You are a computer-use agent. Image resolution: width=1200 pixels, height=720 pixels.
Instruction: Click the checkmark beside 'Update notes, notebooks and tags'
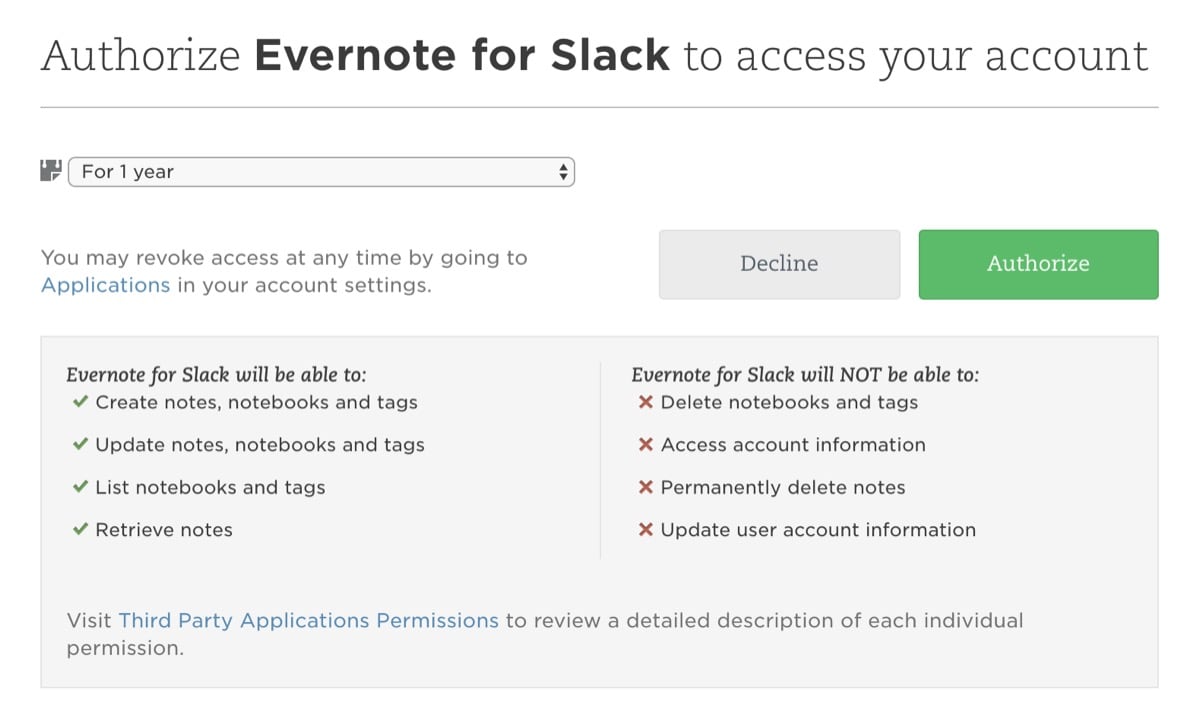pyautogui.click(x=80, y=445)
